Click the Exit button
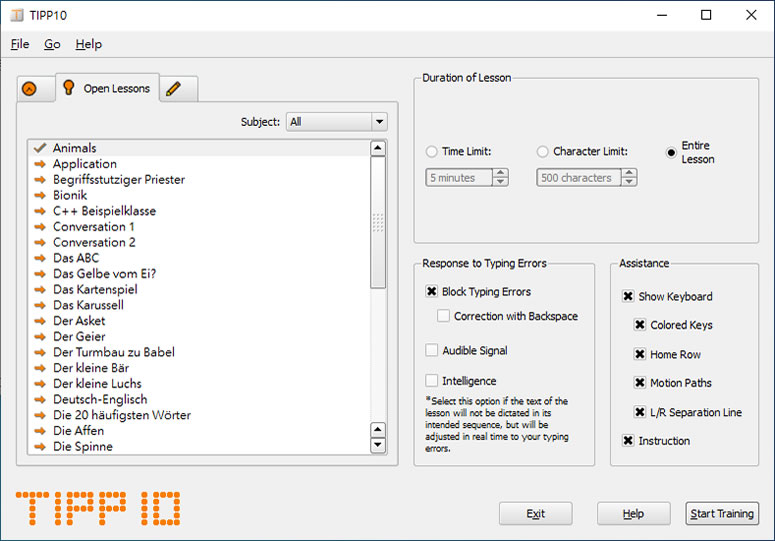 coord(536,514)
